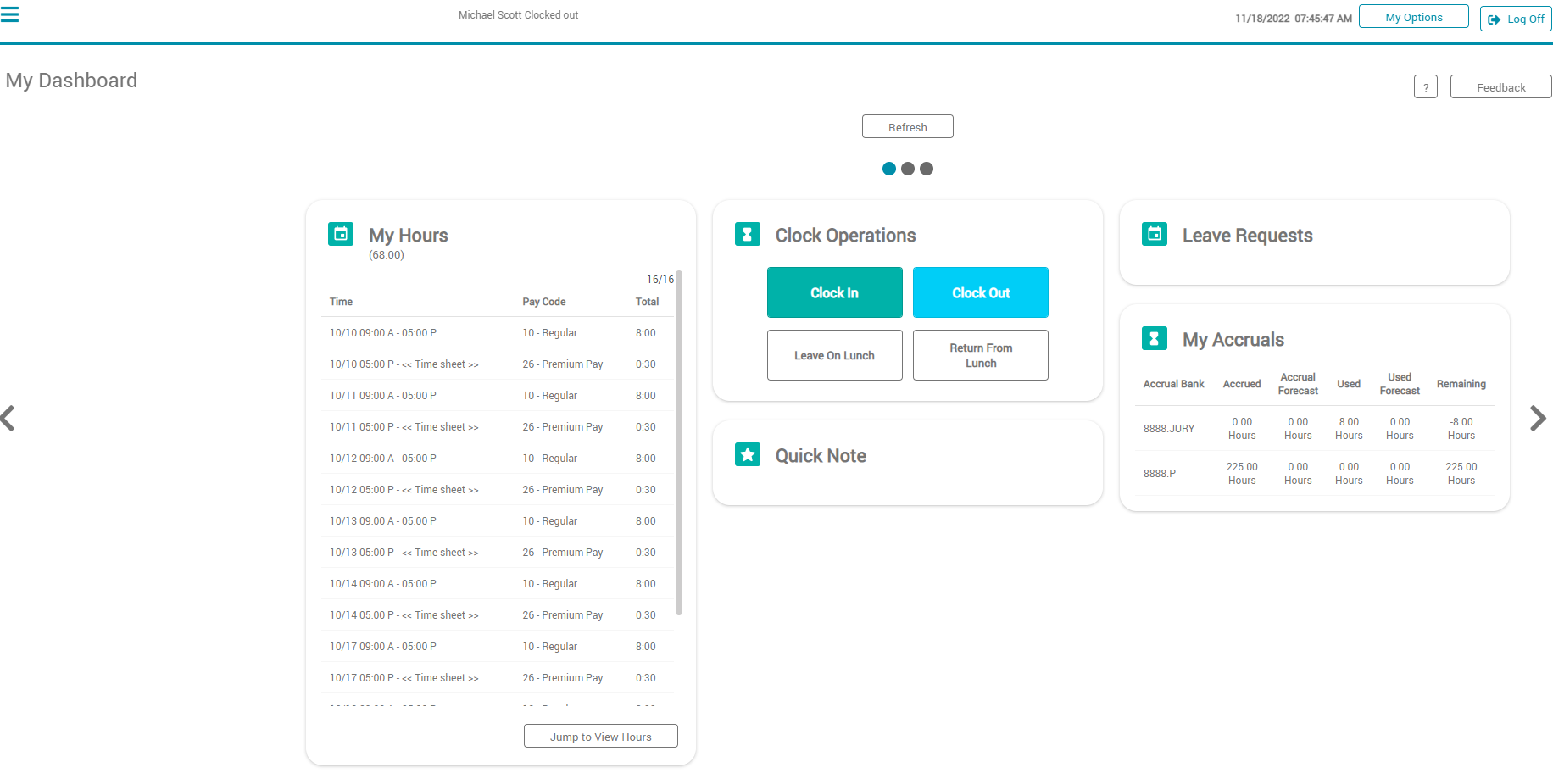Select the 10/13 09:00 A - 05:00 P row
This screenshot has height=784, width=1553.
[497, 521]
